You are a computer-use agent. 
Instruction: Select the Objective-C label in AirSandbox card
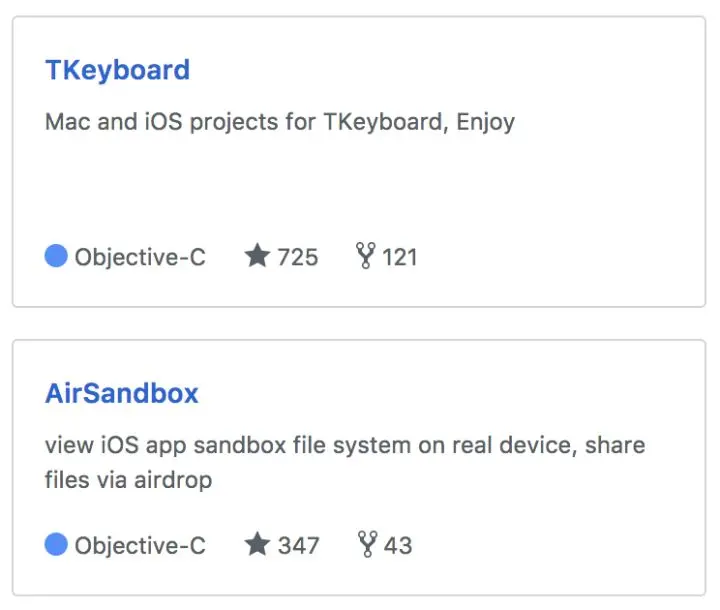pos(140,546)
